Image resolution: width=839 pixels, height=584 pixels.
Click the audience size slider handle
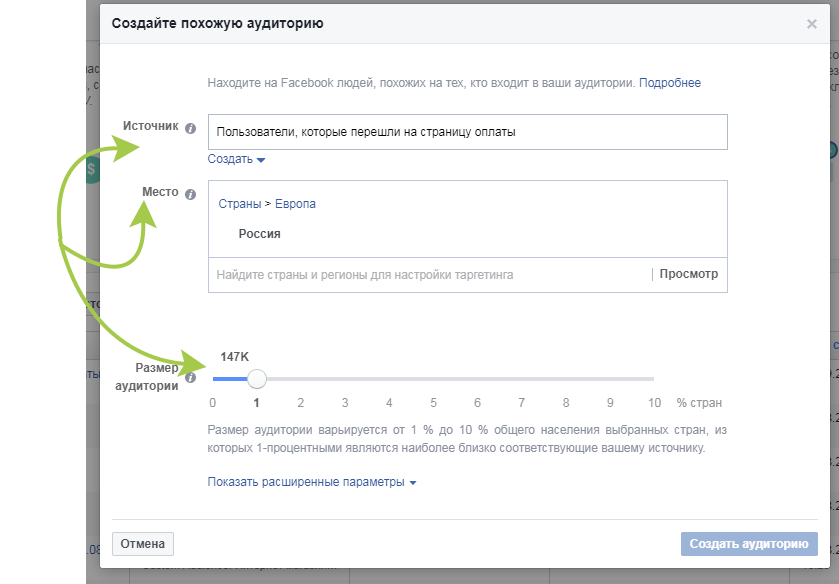pos(257,379)
